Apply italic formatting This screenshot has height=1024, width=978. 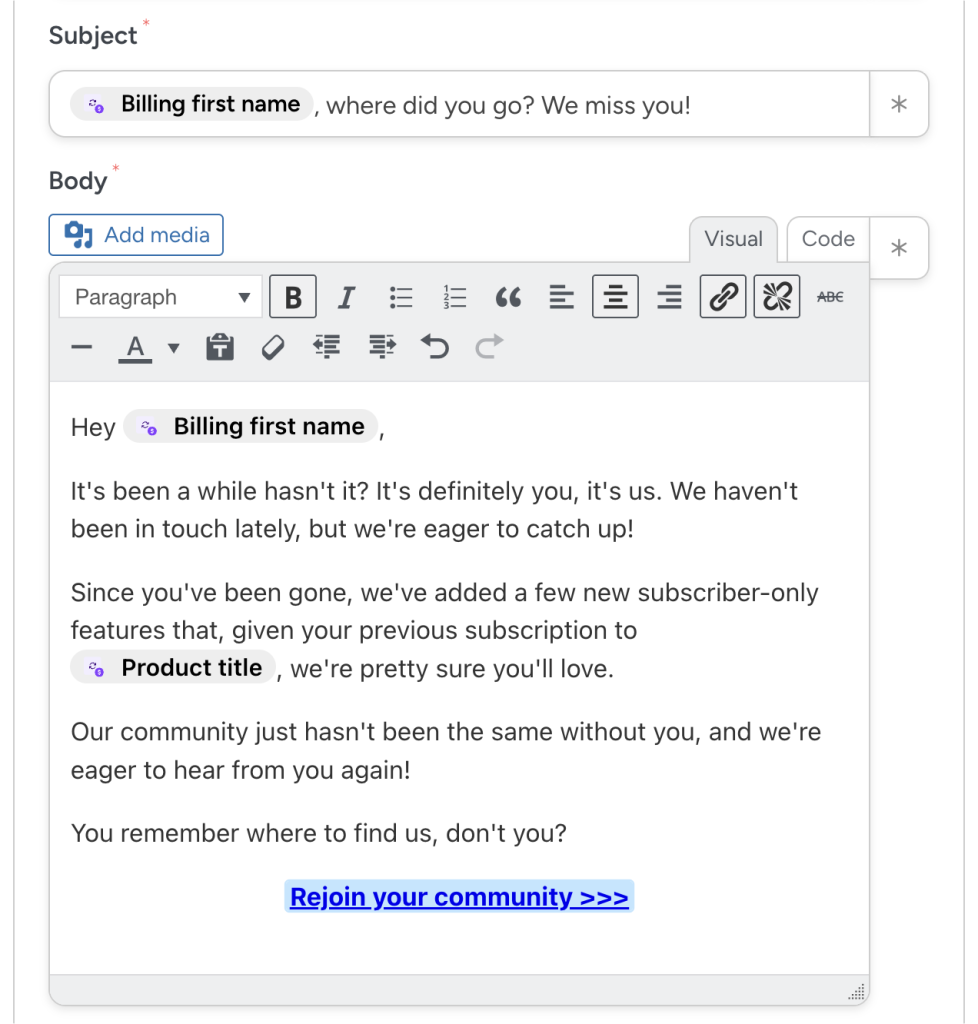coord(346,296)
